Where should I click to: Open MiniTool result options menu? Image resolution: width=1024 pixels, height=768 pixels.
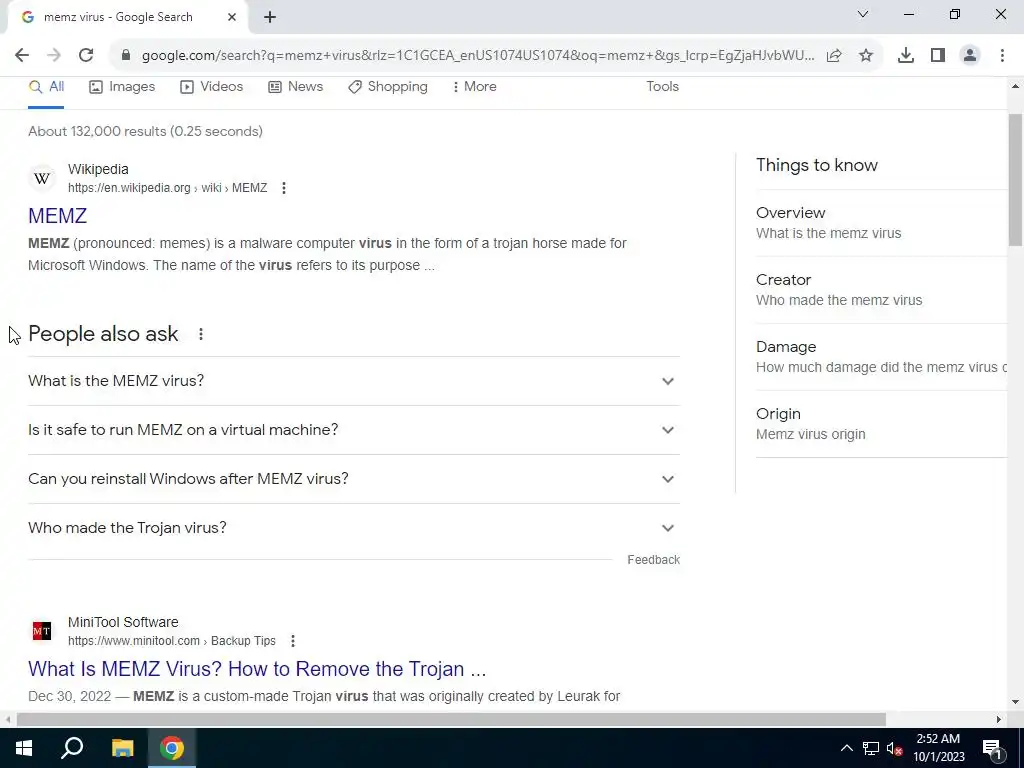coord(293,641)
